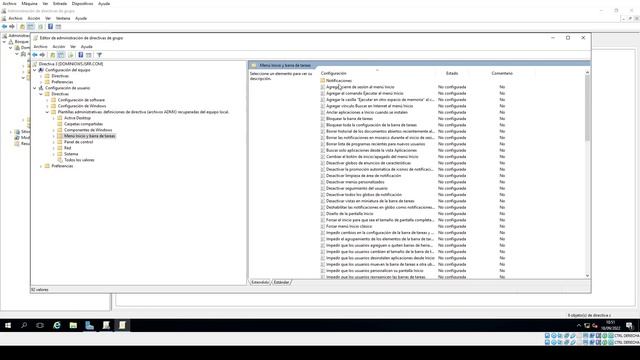Click the scroll down arrow of policy list
The width and height of the screenshot is (640, 360).
pyautogui.click(x=587, y=276)
